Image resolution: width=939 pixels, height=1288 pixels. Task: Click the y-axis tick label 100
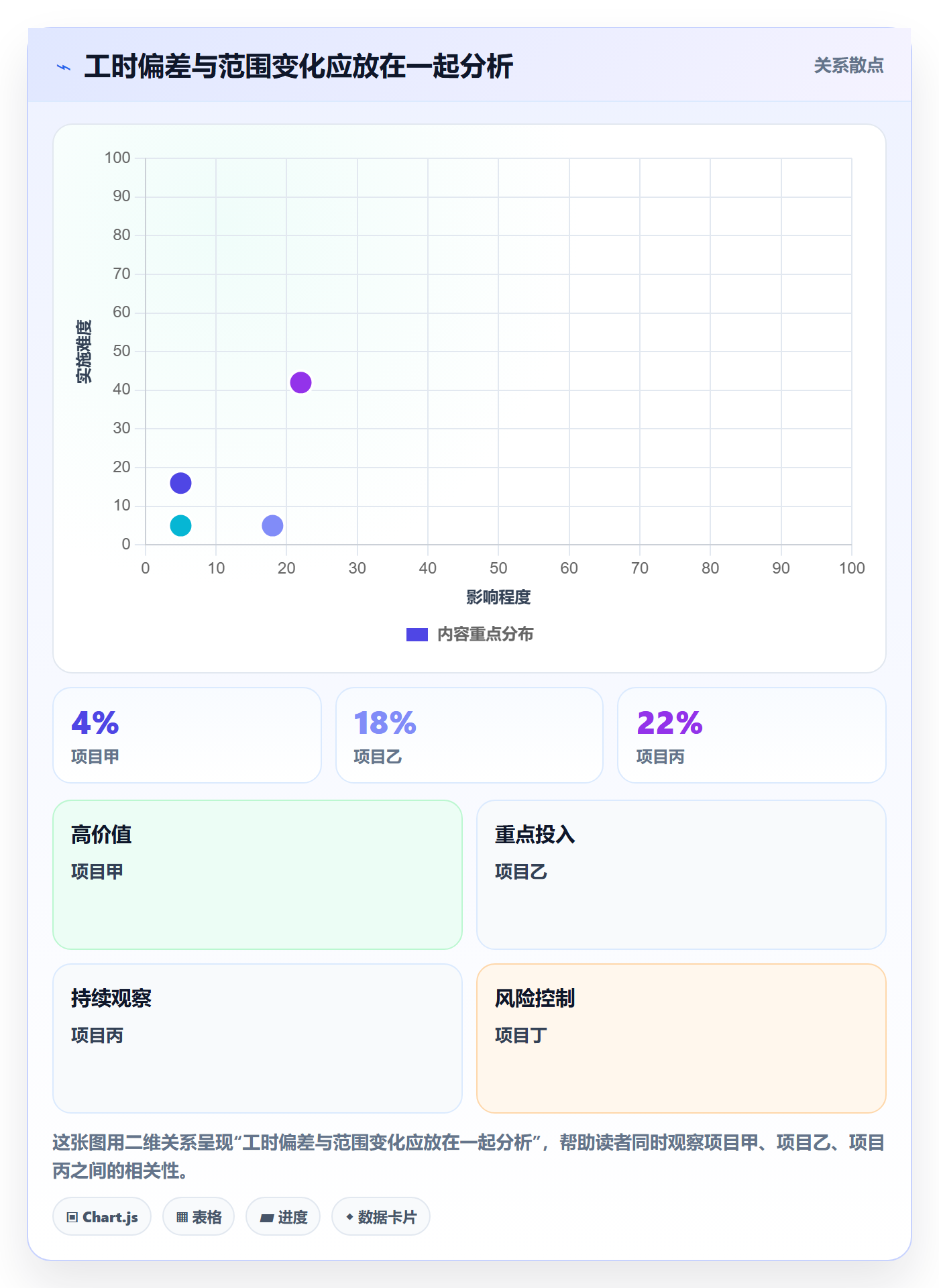coord(117,158)
